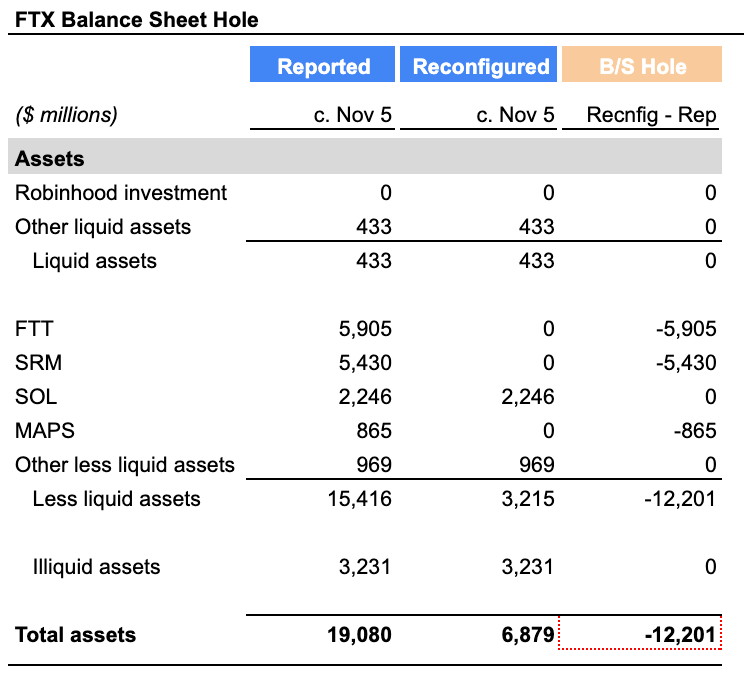Viewport: 744px width, 696px height.
Task: Click 'c. Nov 5' under the Reconfigured header
Action: [x=515, y=115]
